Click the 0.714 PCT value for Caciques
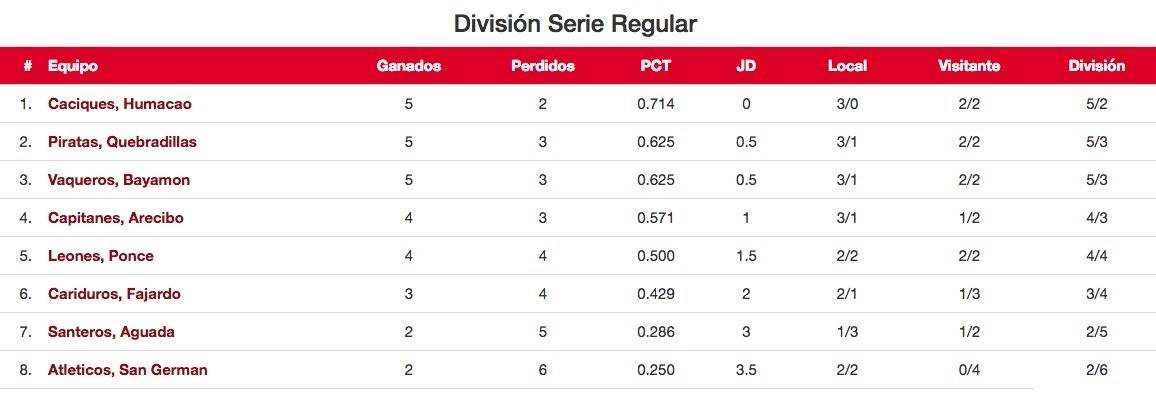 [655, 104]
